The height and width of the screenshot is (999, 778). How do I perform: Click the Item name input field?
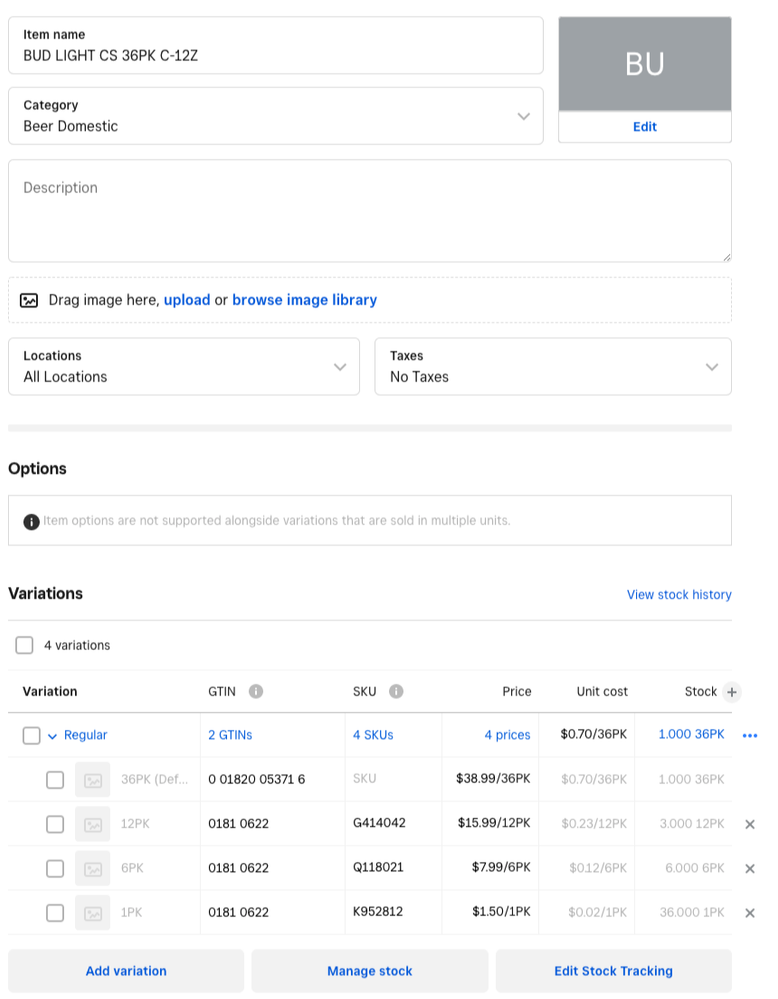(x=276, y=45)
